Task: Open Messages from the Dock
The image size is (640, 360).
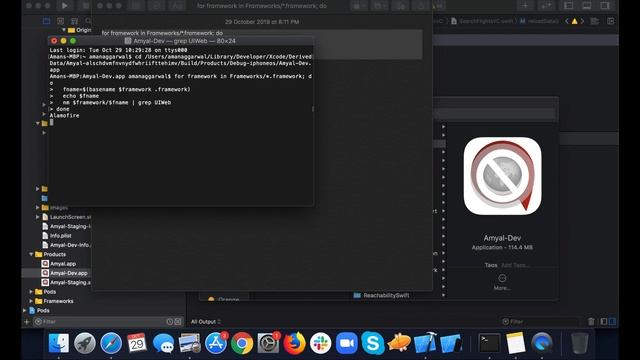Action: (x=163, y=343)
